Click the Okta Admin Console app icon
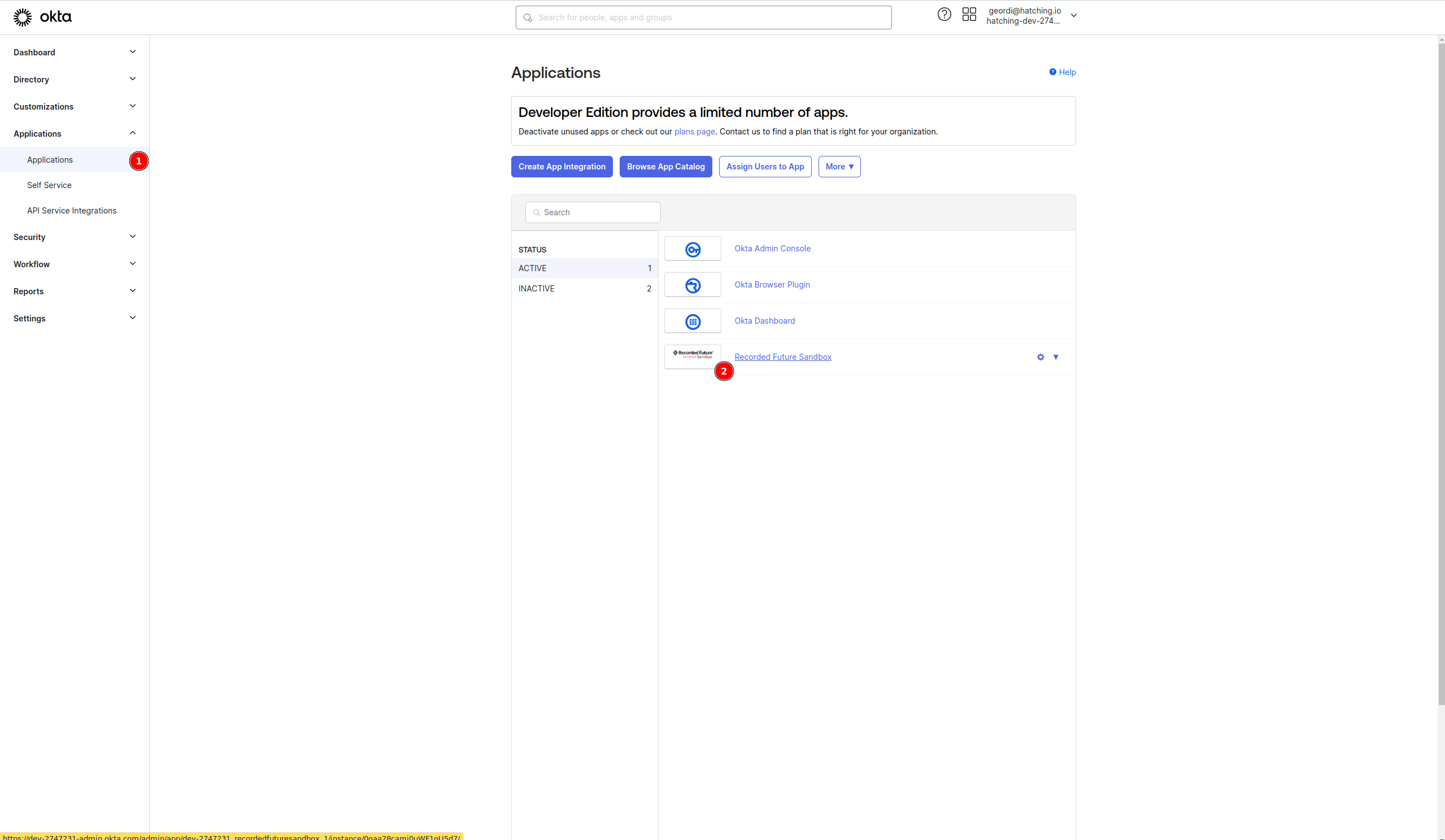 693,249
